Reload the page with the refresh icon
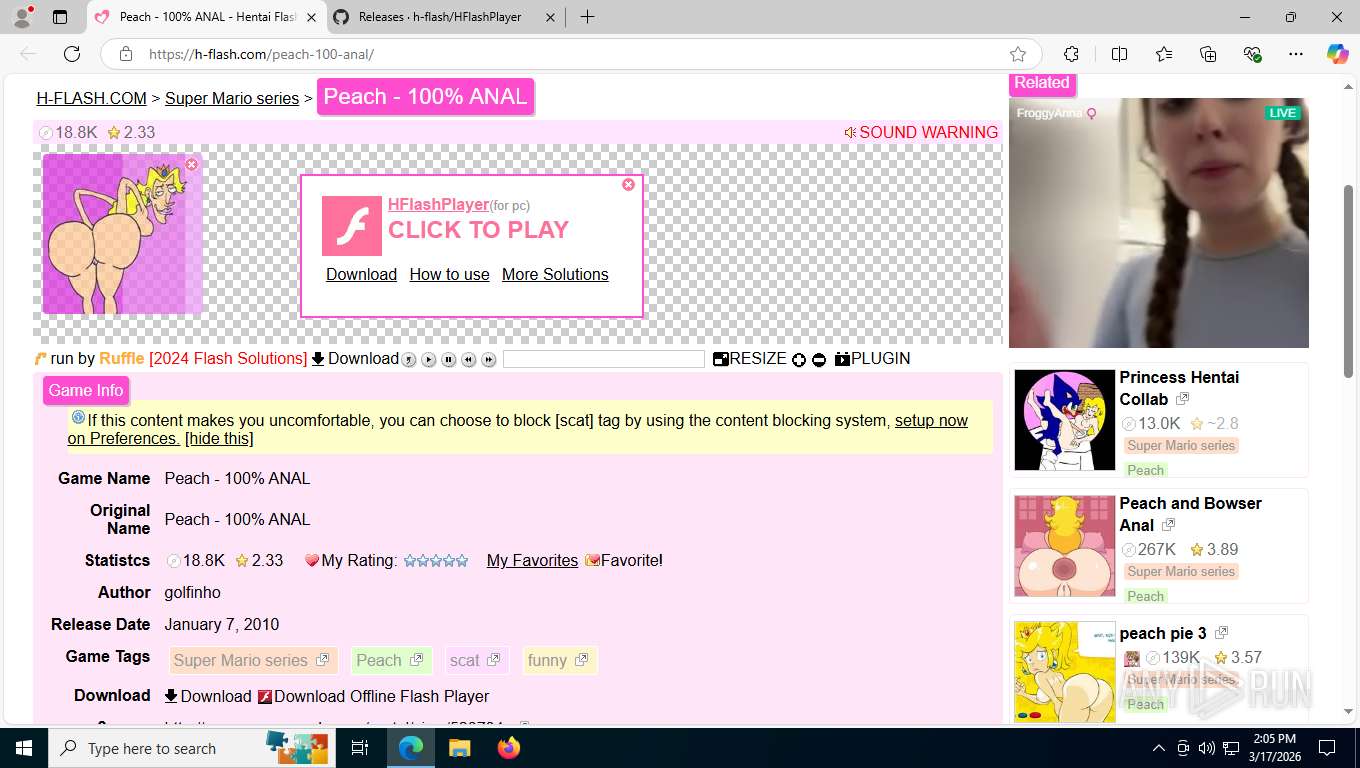This screenshot has width=1360, height=768. (72, 54)
